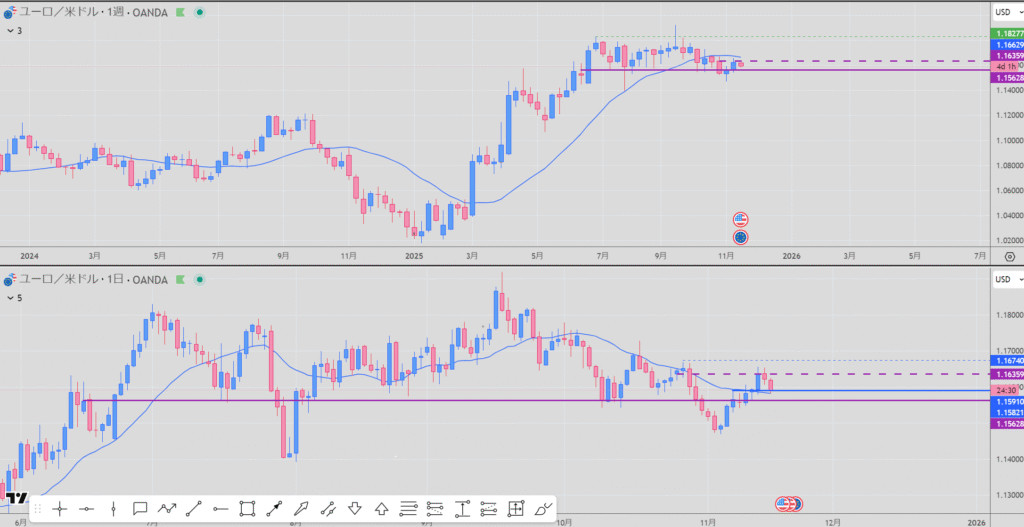1024x527 pixels.
Task: Pick the zigzag polyline path tool
Action: coord(167,509)
